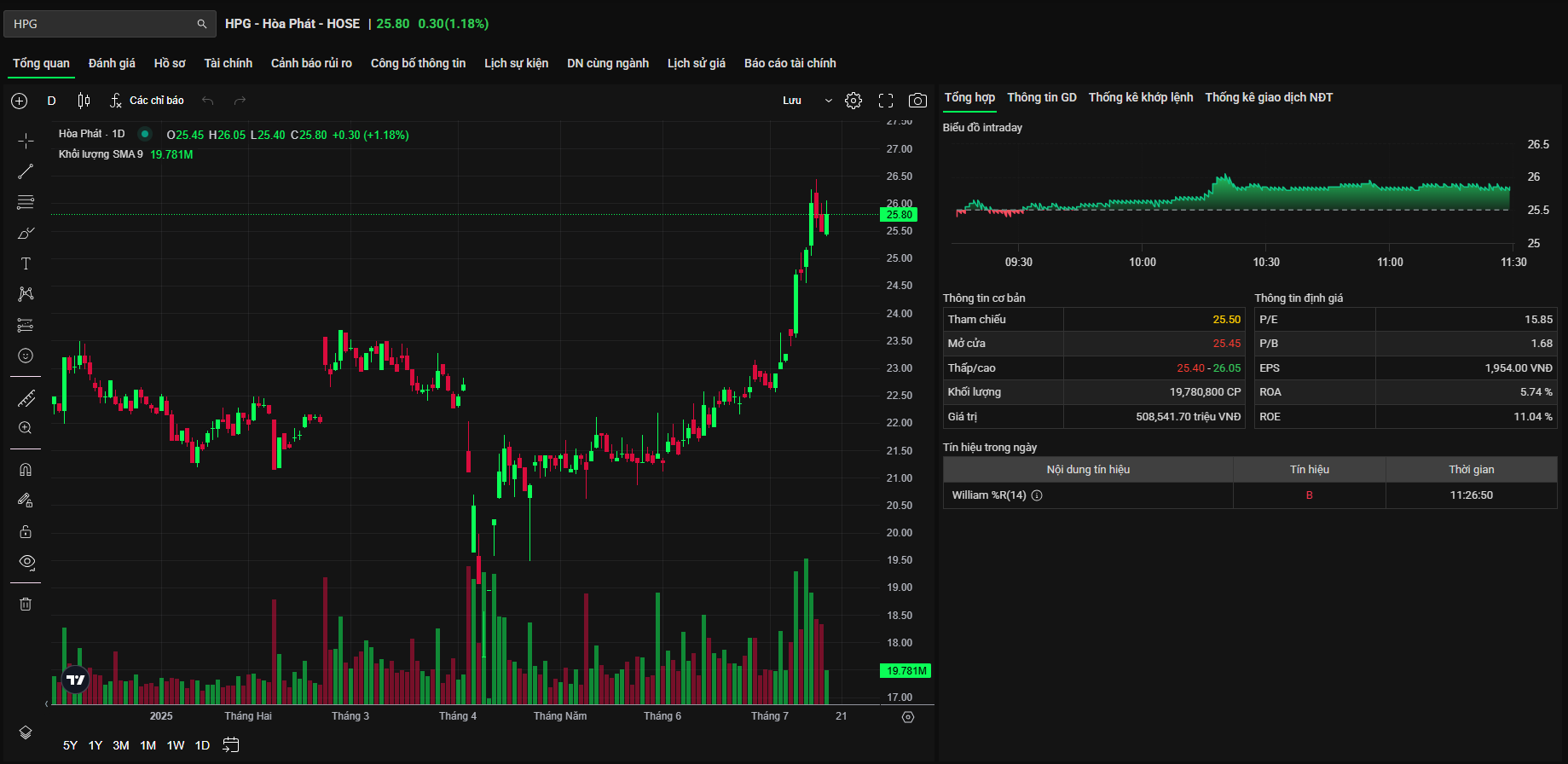Open chart settings gear icon
Screen dimensions: 1568x764
853,101
